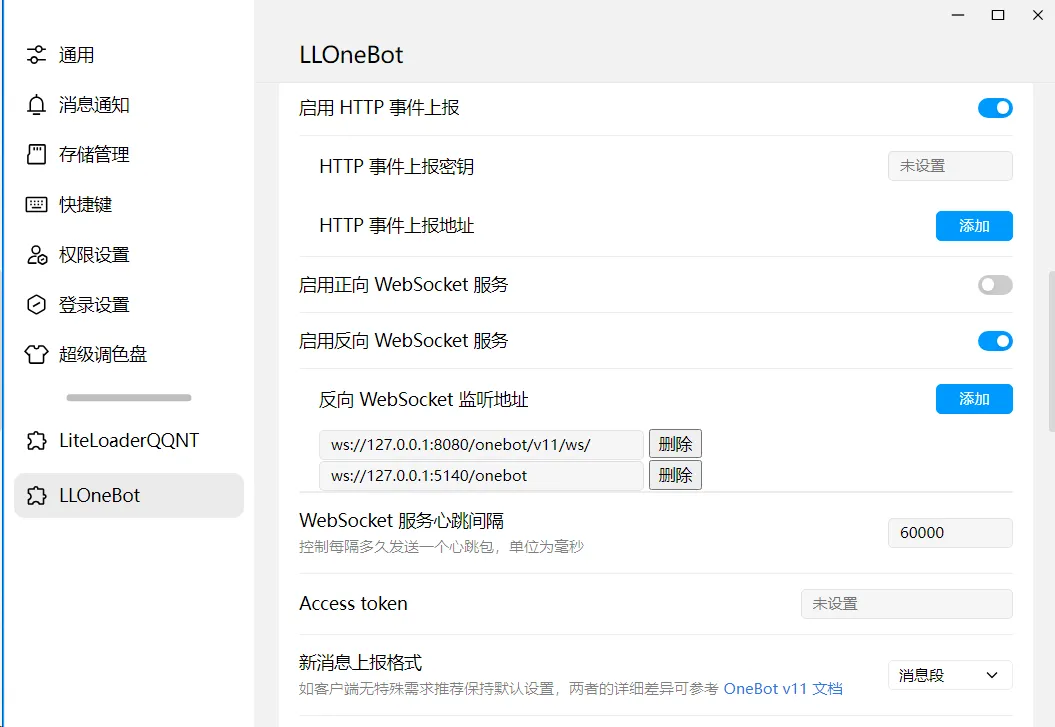Edit the ws://127.0.0.1:5140/onebot address field
The width and height of the screenshot is (1055, 727).
481,475
